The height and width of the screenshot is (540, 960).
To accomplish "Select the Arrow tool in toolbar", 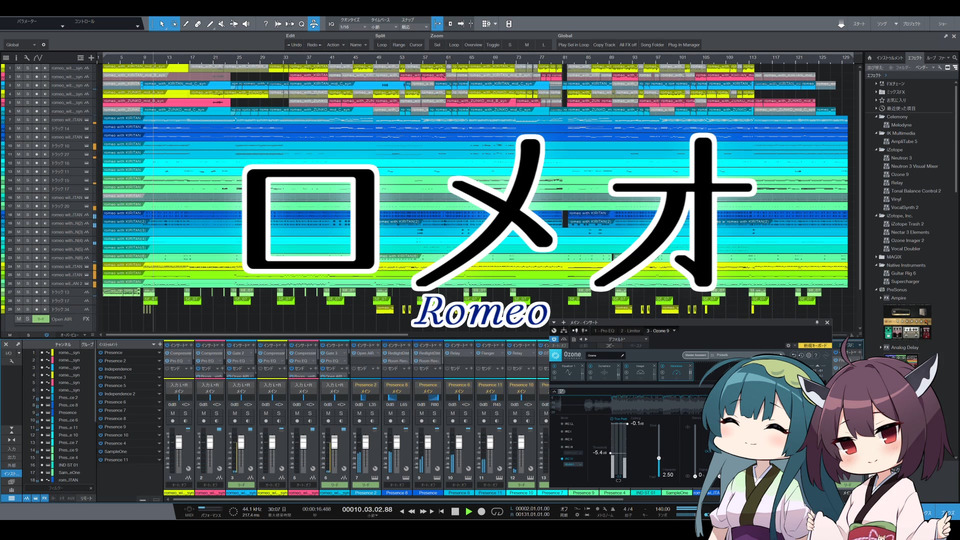I will click(162, 24).
